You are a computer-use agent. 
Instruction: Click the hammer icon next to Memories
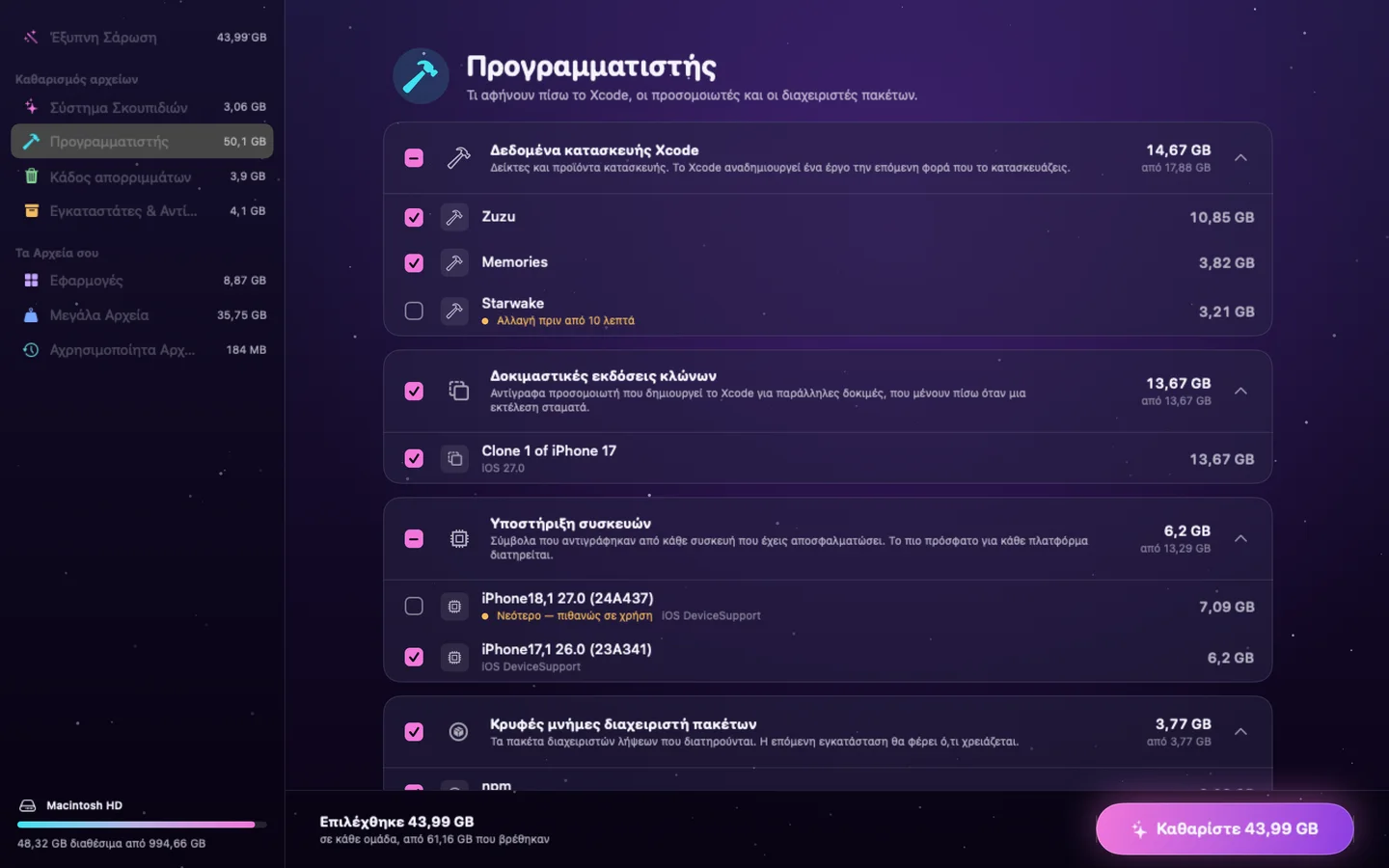454,263
